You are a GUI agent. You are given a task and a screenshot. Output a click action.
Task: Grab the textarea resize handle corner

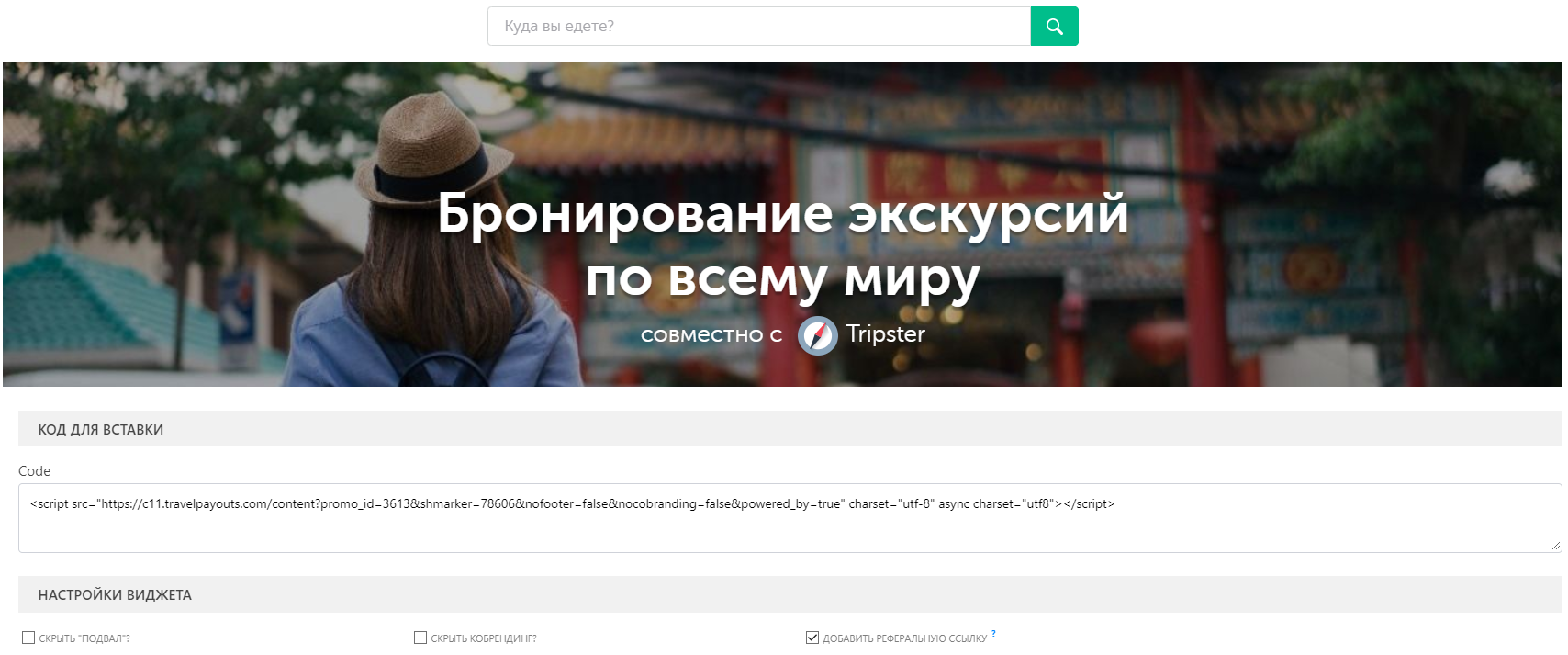tap(1555, 546)
